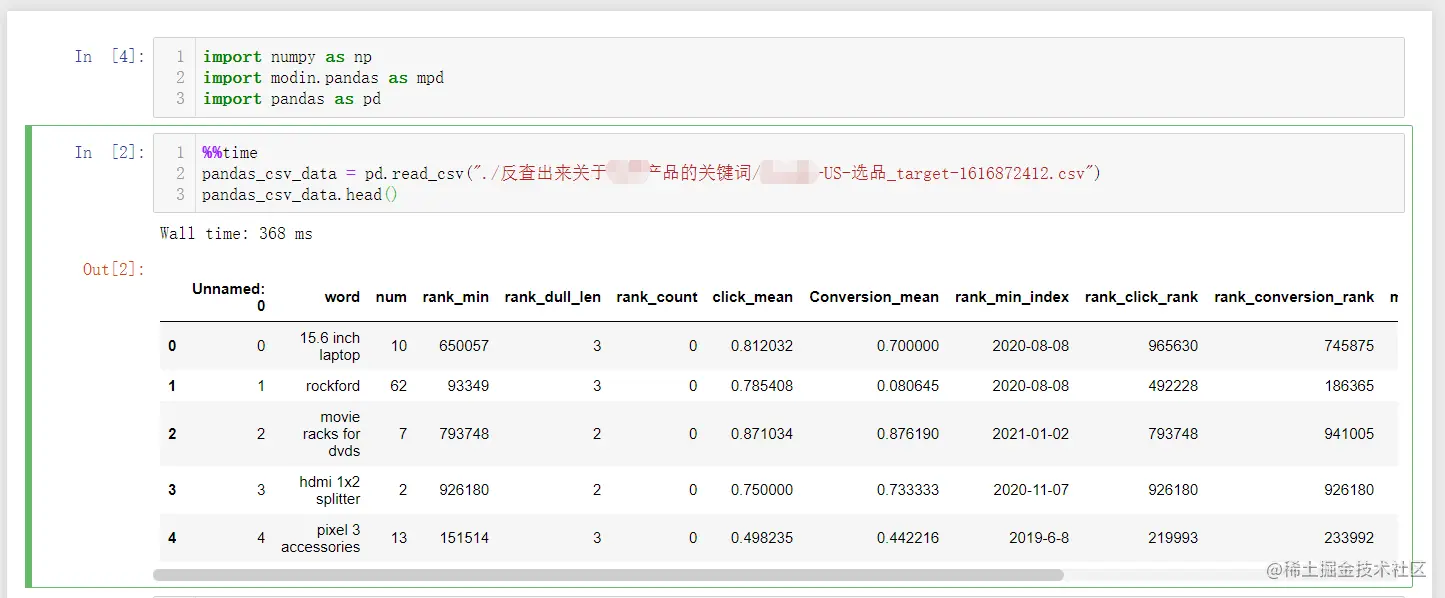Click the rank_conversion_rank value 941005

[x=1348, y=434]
